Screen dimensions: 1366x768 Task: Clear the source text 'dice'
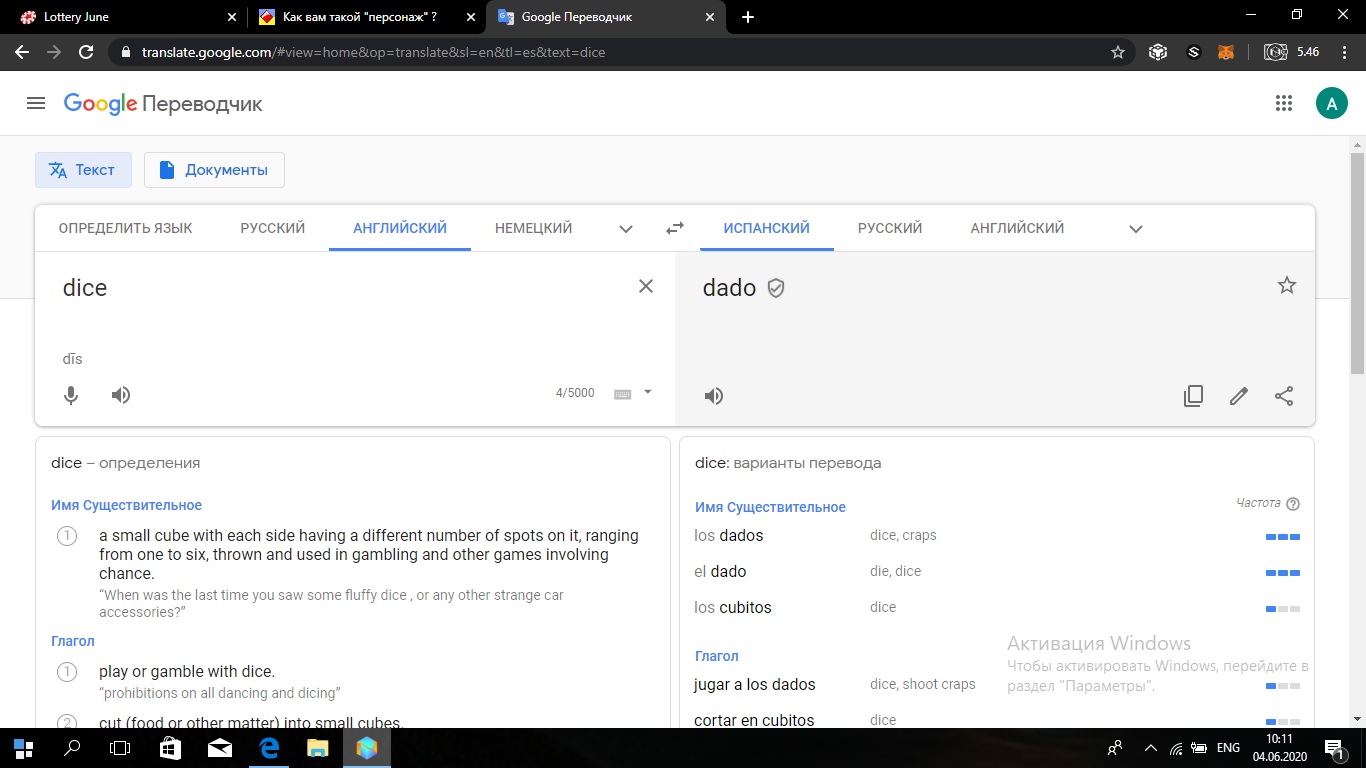pos(646,287)
